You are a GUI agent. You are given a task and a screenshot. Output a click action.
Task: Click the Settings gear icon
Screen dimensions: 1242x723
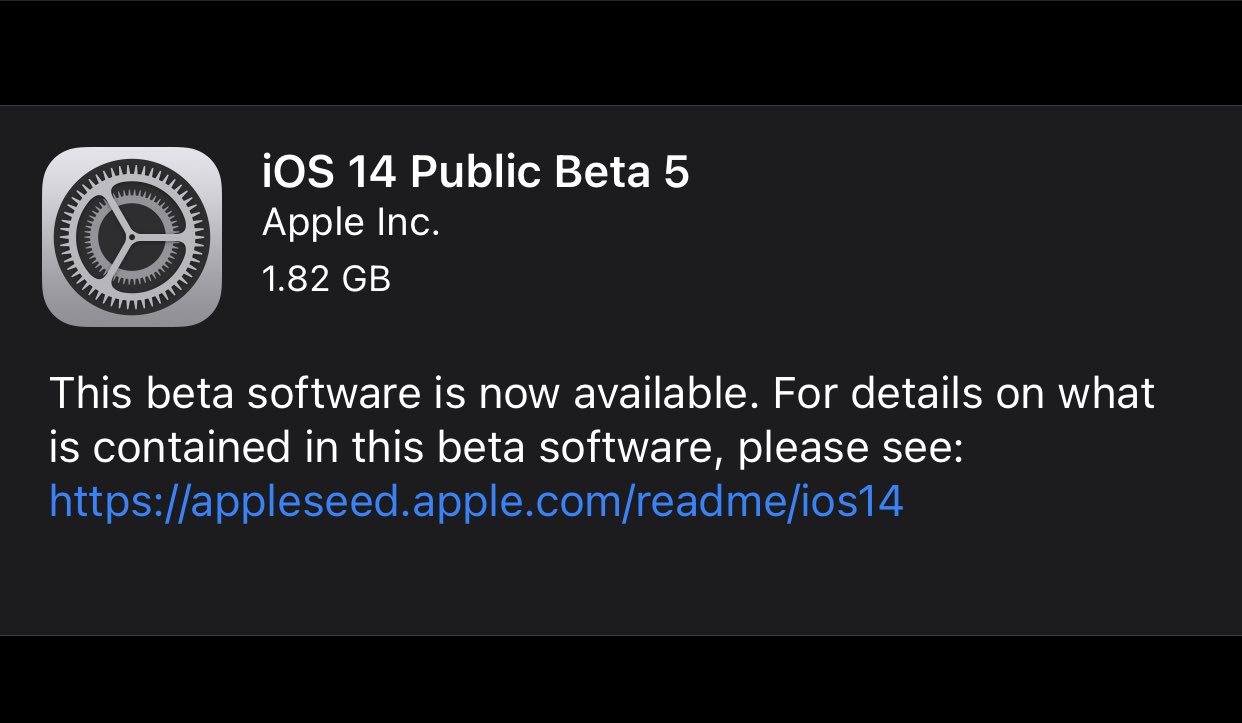coord(132,237)
